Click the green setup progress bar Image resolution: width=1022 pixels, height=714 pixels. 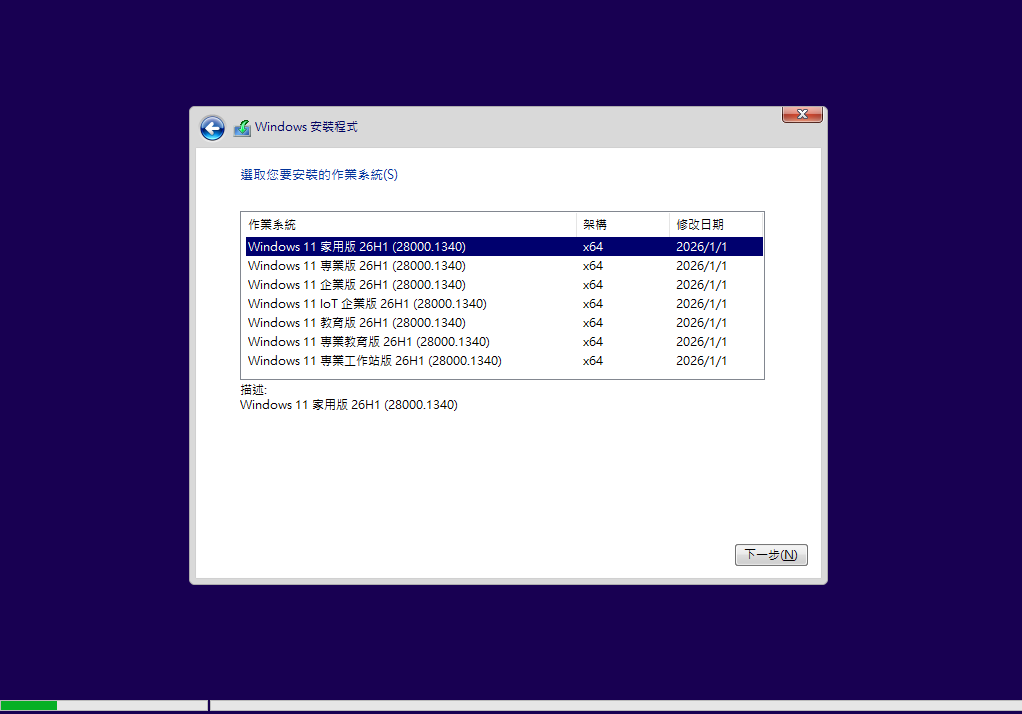click(x=29, y=706)
